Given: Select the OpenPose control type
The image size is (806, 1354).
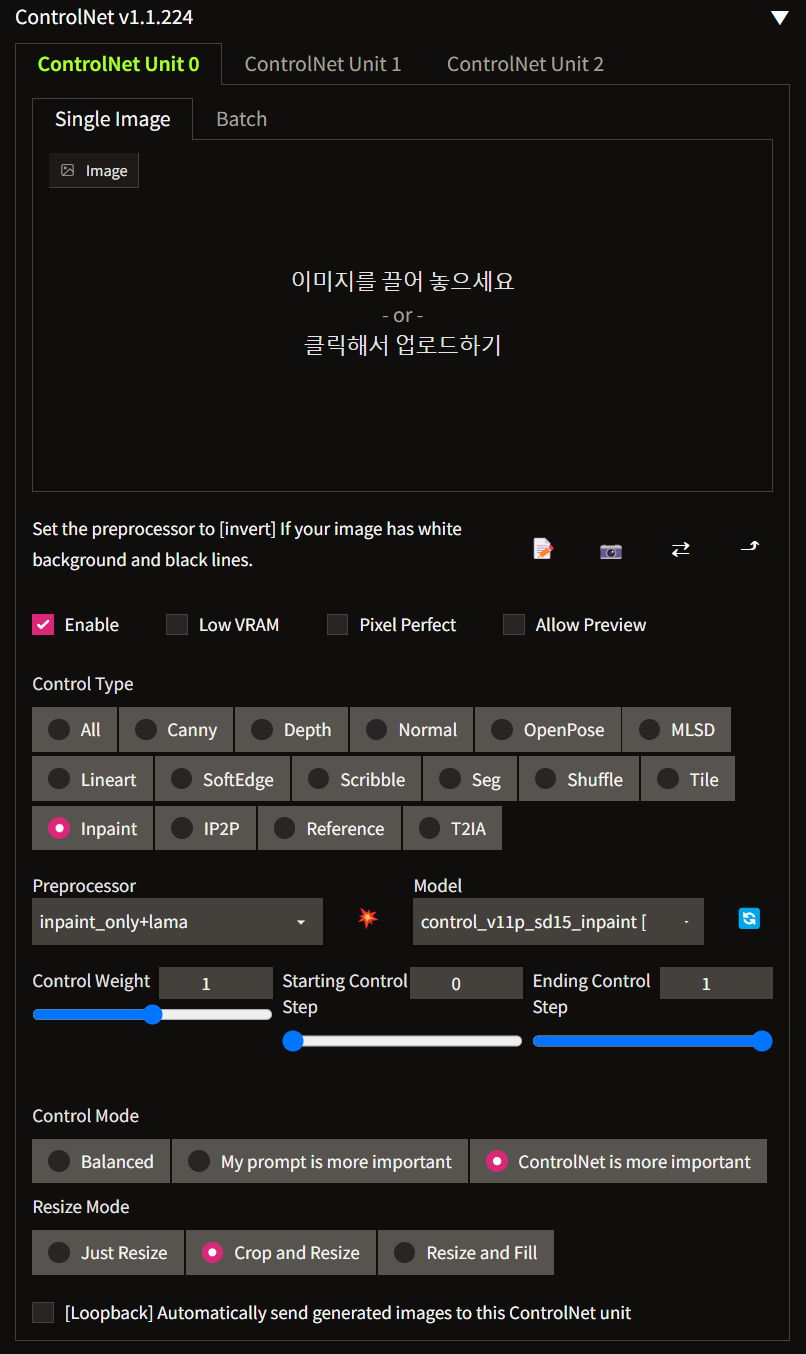Looking at the screenshot, I should point(548,730).
